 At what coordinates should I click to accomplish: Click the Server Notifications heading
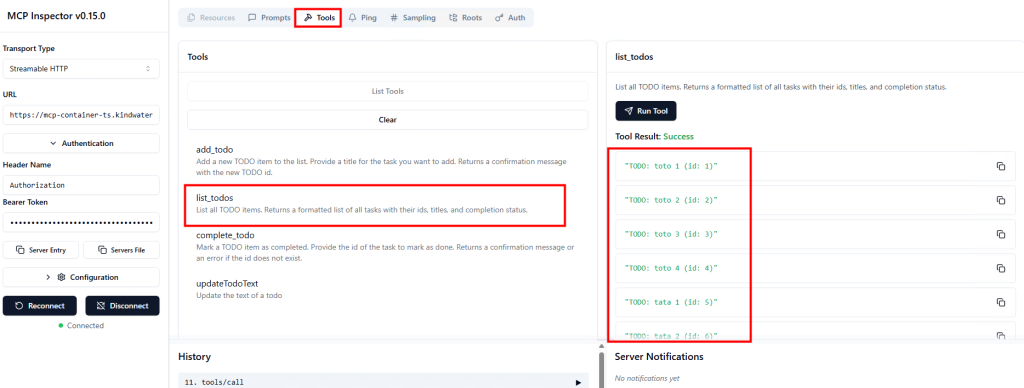tap(659, 357)
